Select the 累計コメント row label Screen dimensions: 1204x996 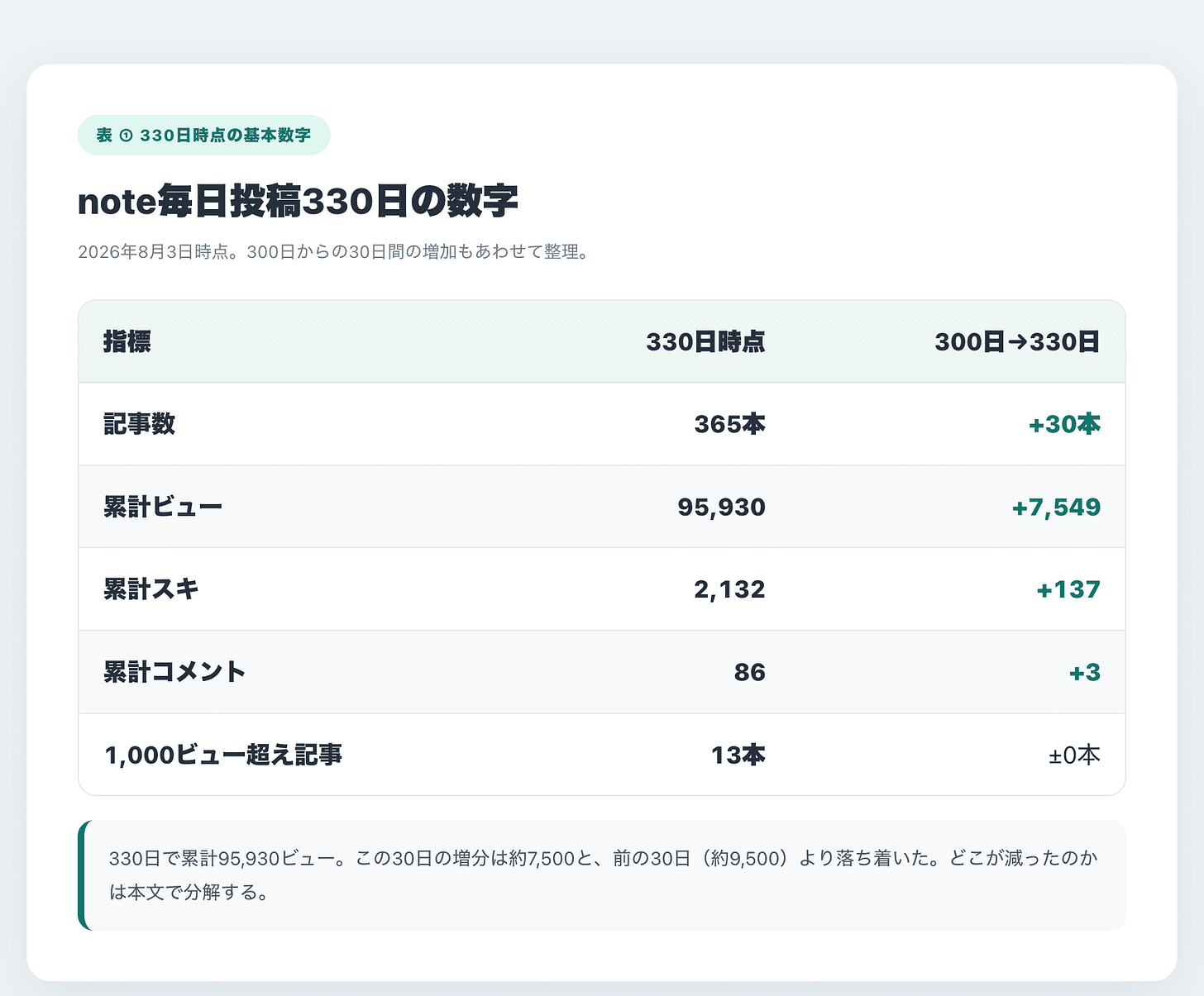(x=175, y=672)
